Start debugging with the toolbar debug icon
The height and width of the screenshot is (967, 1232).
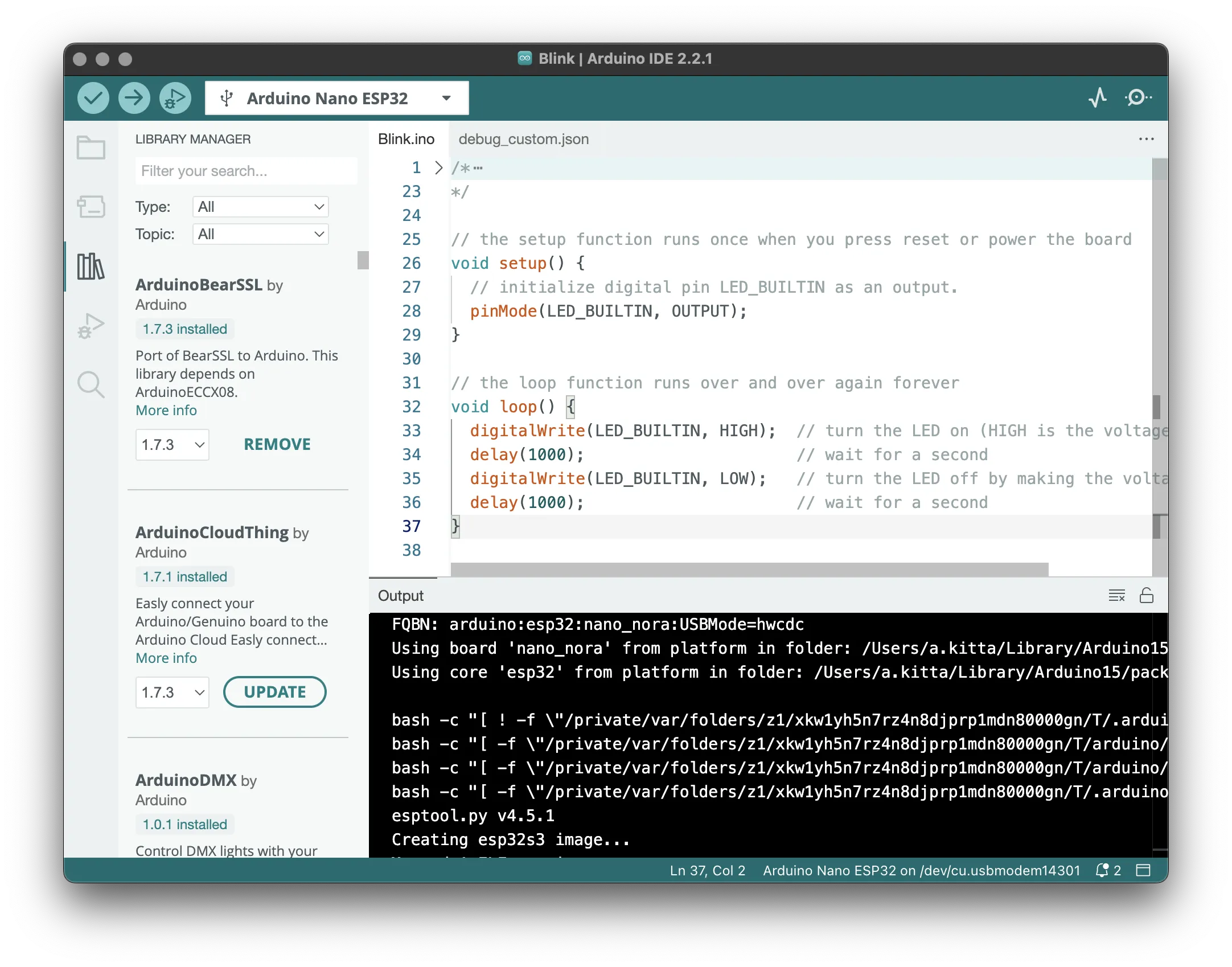(x=175, y=98)
